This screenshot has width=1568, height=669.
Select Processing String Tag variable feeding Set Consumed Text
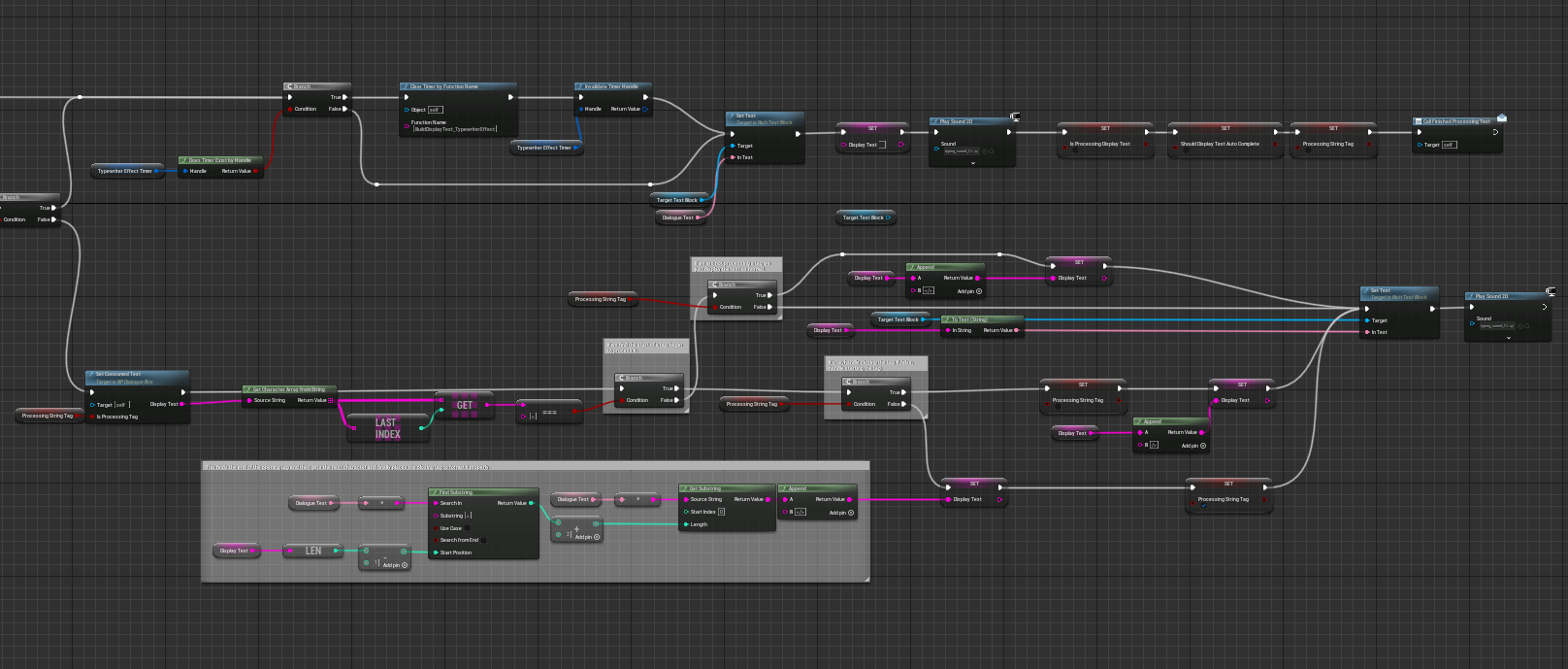pos(49,416)
